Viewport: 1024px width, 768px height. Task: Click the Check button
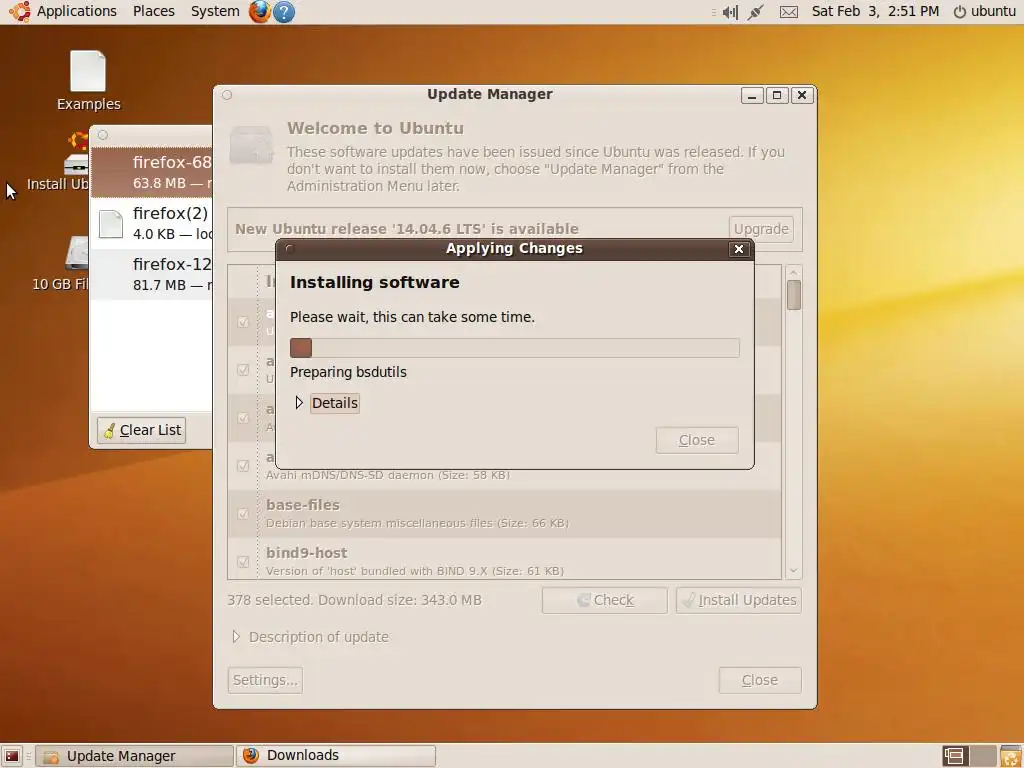click(x=605, y=600)
